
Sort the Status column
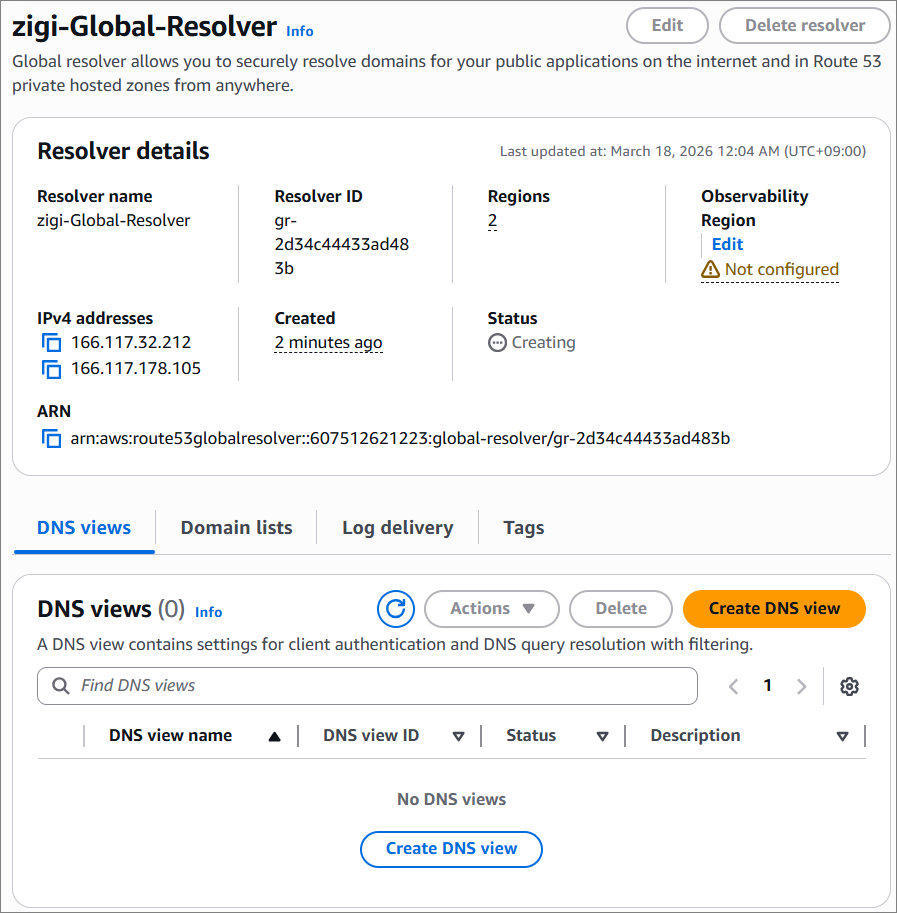click(x=602, y=737)
